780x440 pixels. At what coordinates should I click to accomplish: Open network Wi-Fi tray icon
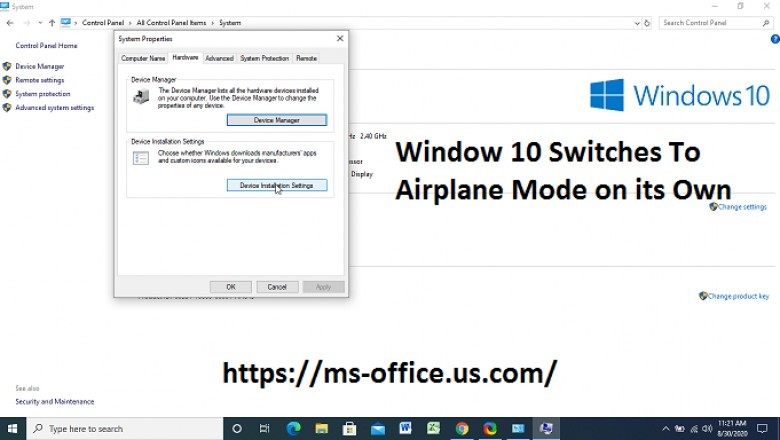coord(694,429)
